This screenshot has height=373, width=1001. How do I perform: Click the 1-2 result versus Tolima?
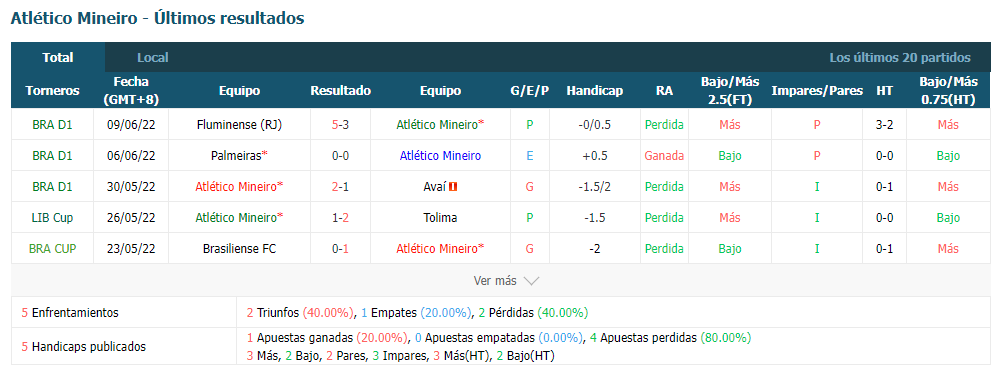(x=340, y=218)
